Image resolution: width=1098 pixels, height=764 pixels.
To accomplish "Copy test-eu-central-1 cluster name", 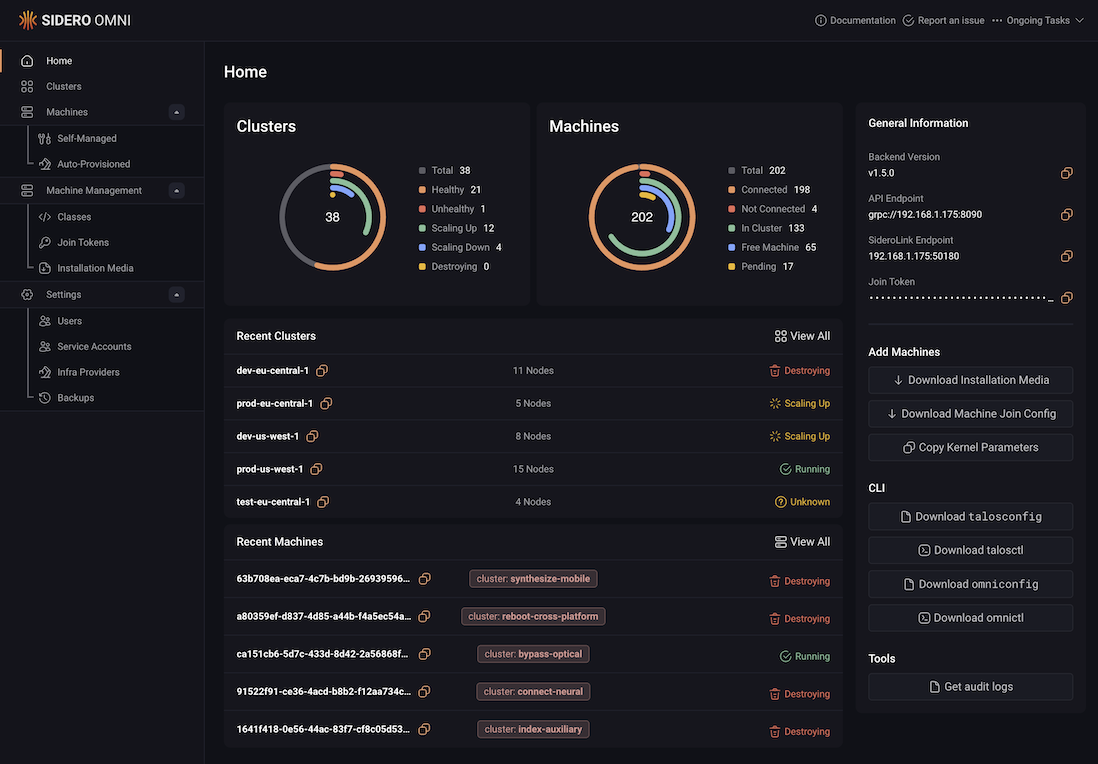I will click(323, 502).
